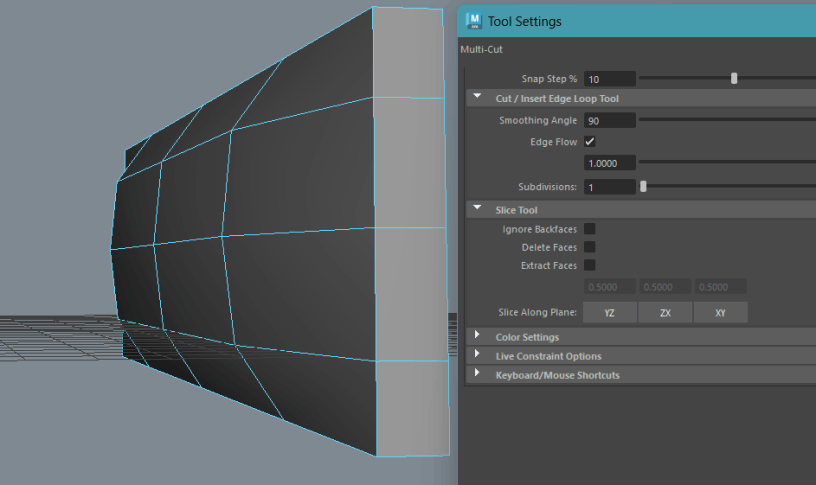Screen dimensions: 816x485
Task: Collapse the Slice Tool section
Action: [477, 209]
